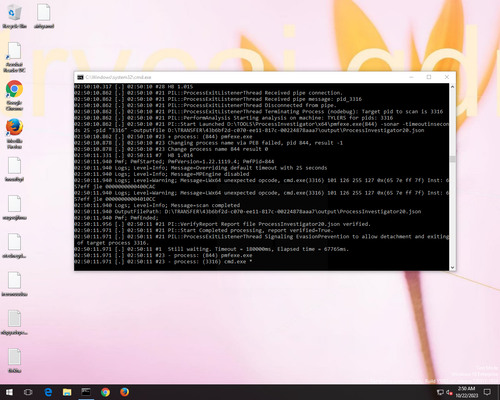This screenshot has height=400, width=500.
Task: Open the Recycle Bin desktop icon
Action: coord(14,16)
